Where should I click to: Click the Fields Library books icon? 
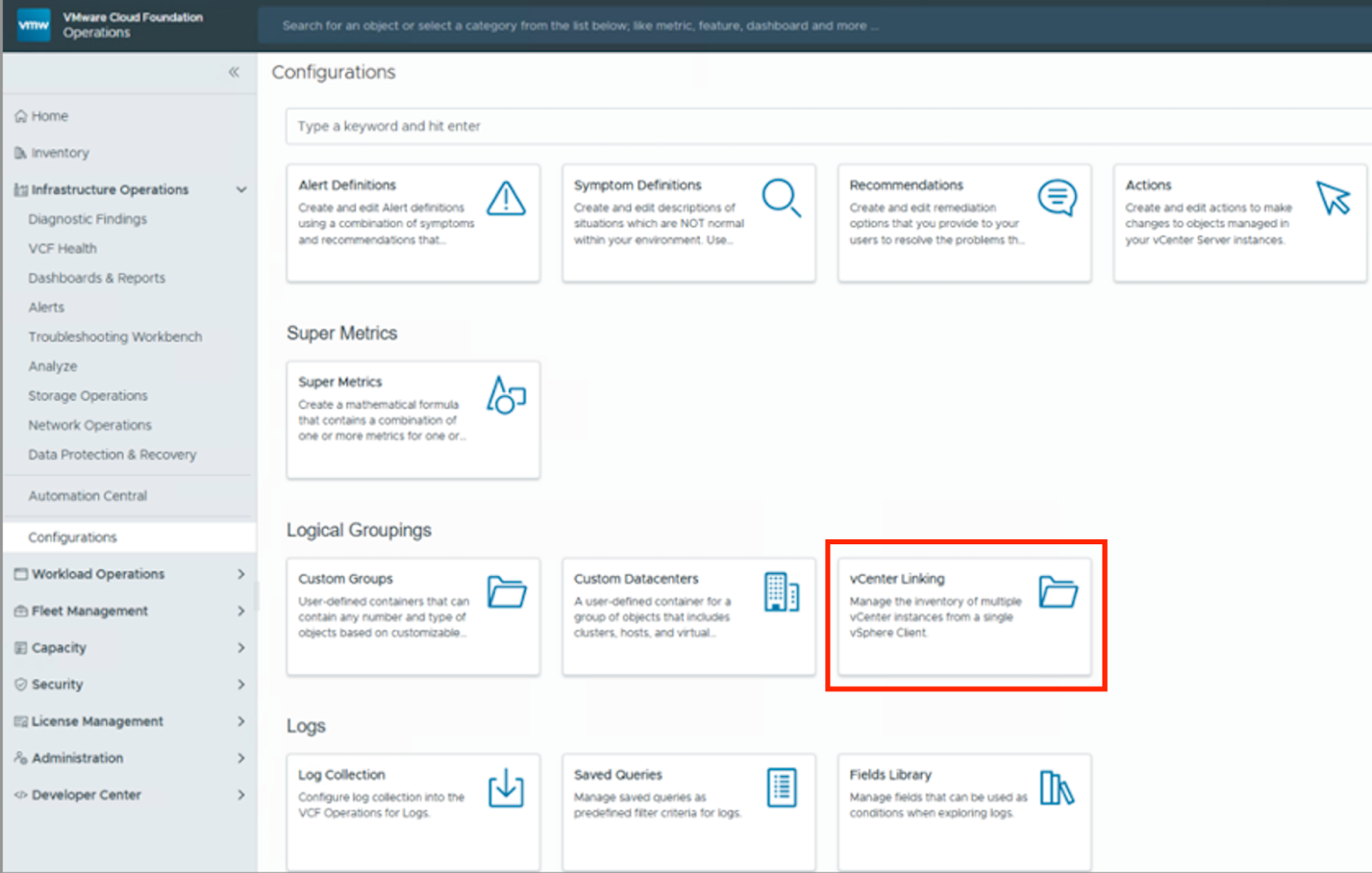pyautogui.click(x=1057, y=787)
